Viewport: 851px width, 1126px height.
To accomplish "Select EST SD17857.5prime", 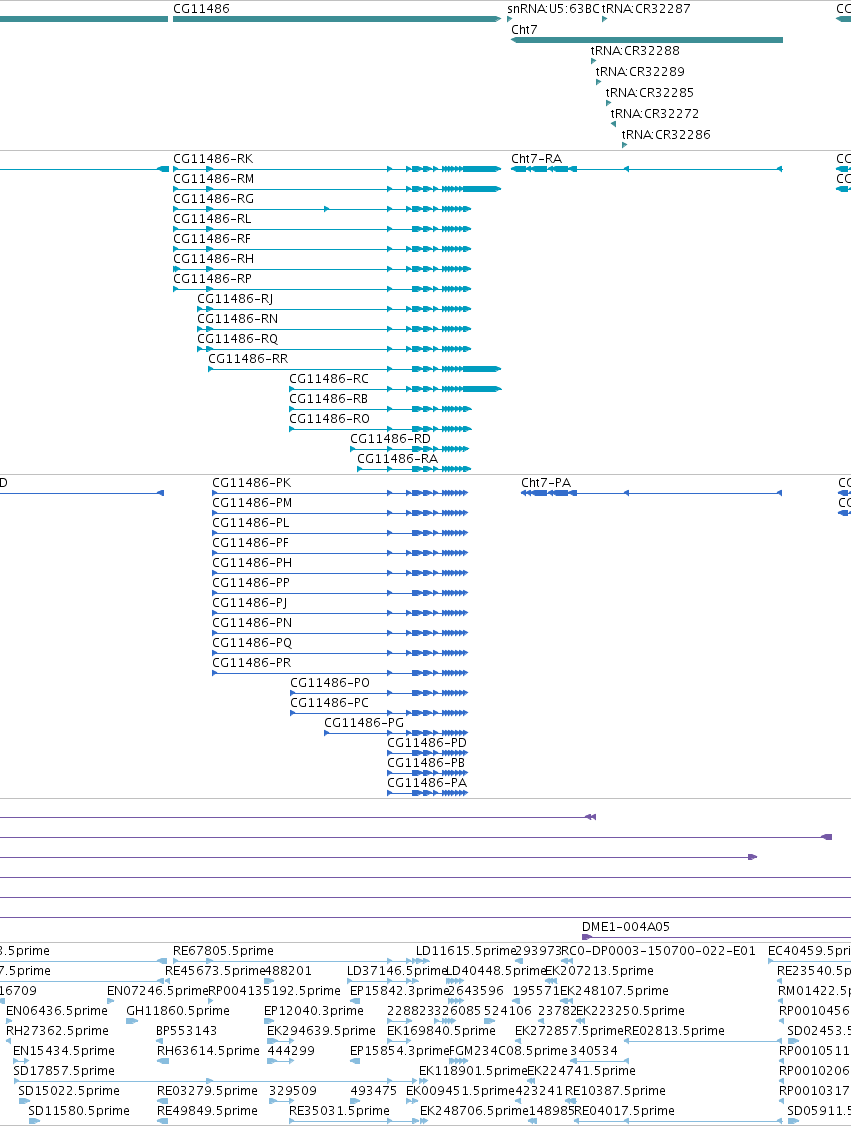I will [64, 1071].
